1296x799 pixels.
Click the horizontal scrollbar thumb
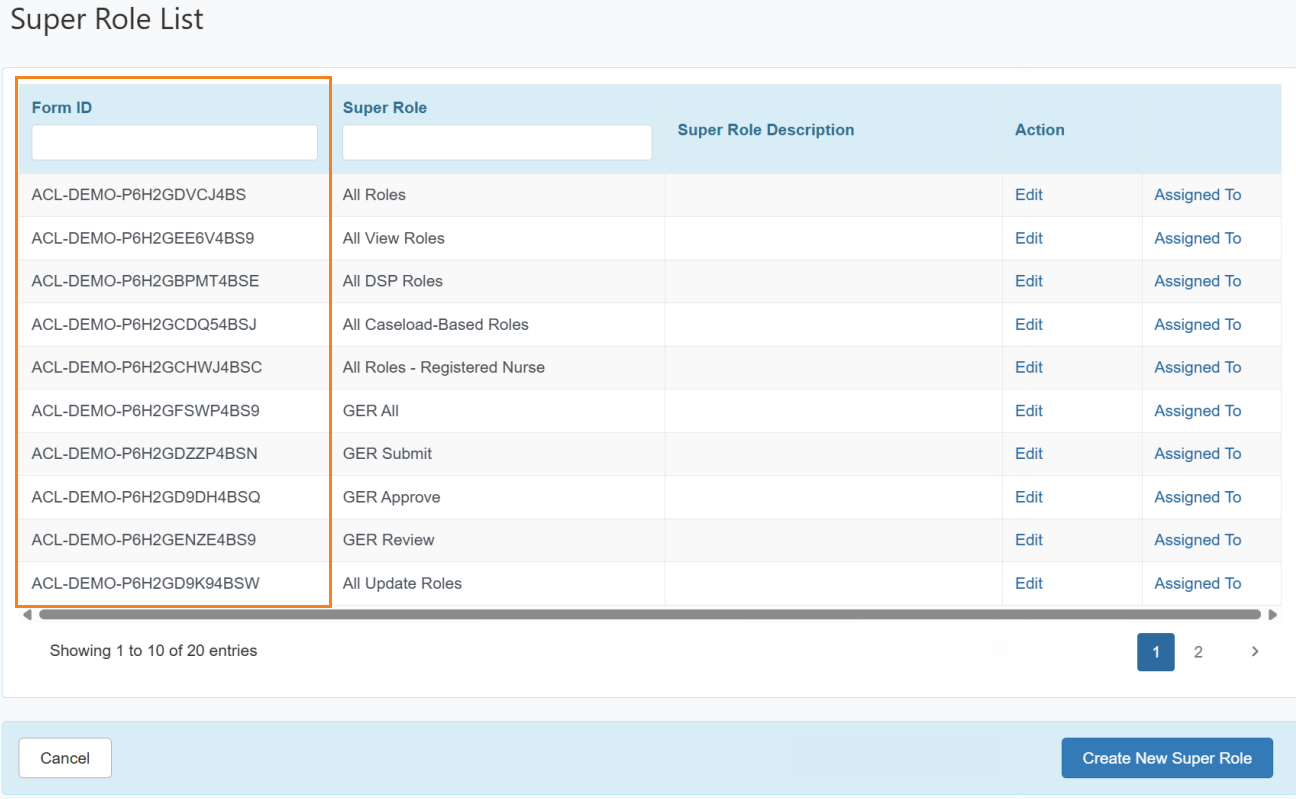(x=650, y=614)
